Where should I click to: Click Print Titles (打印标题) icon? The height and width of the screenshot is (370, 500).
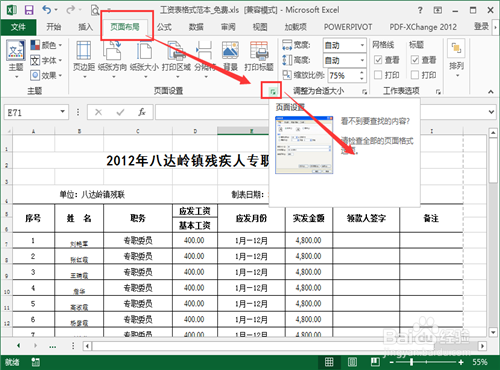pyautogui.click(x=259, y=56)
